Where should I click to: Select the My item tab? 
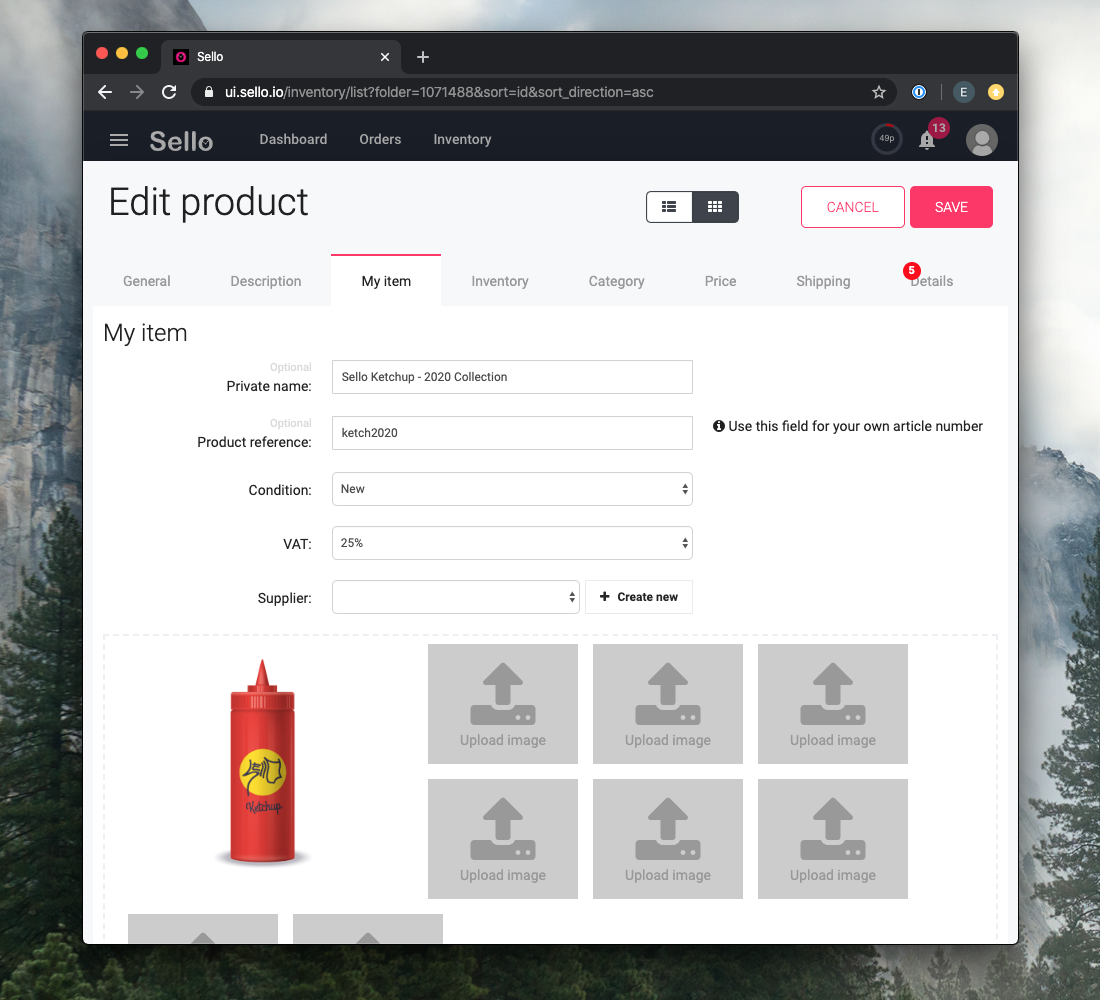386,281
